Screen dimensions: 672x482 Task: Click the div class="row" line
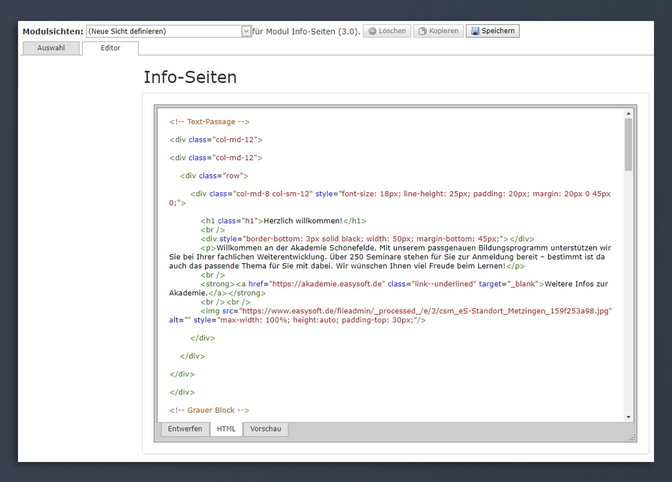pyautogui.click(x=214, y=175)
